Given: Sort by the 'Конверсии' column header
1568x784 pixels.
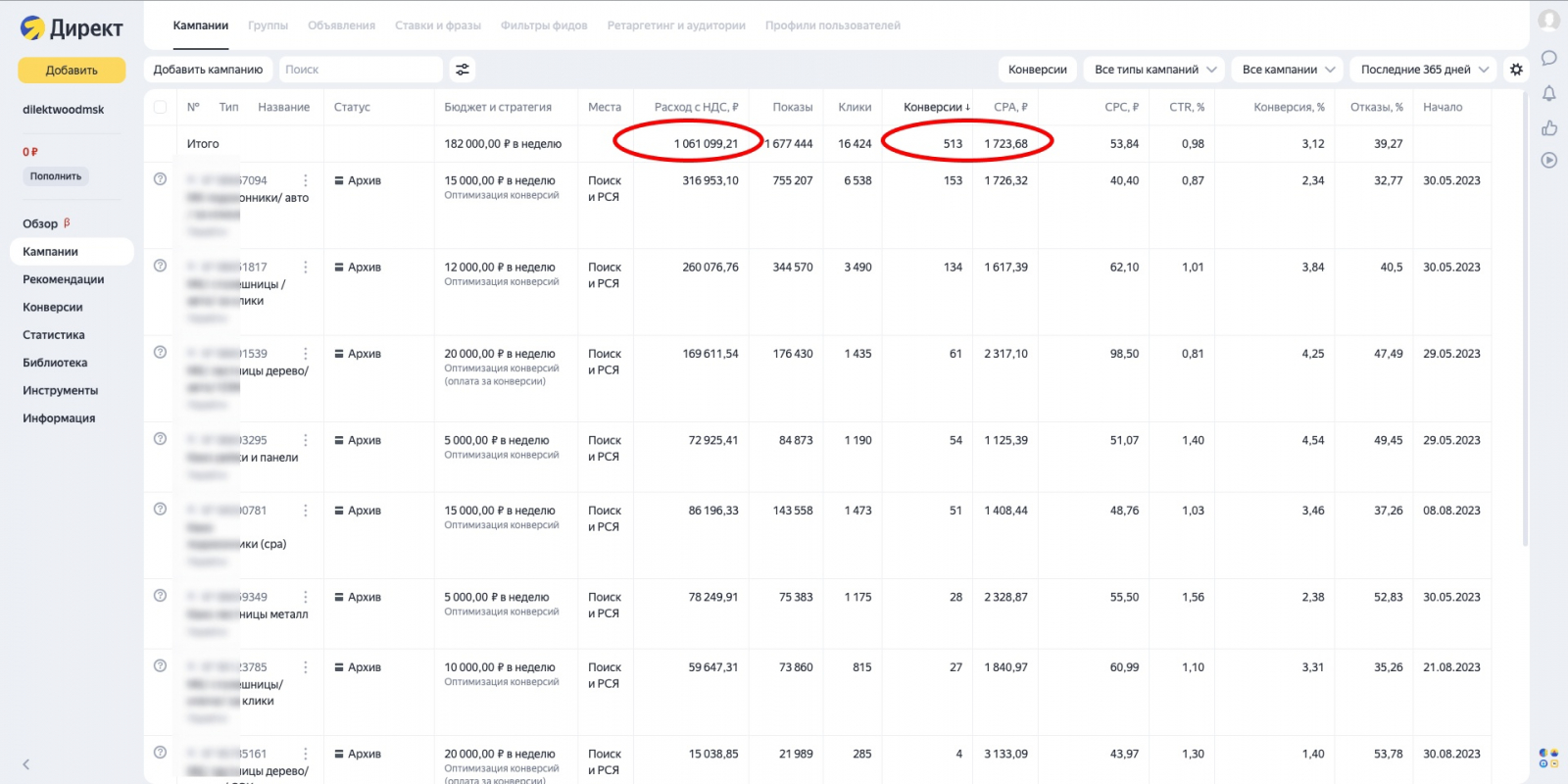Looking at the screenshot, I should pos(936,107).
